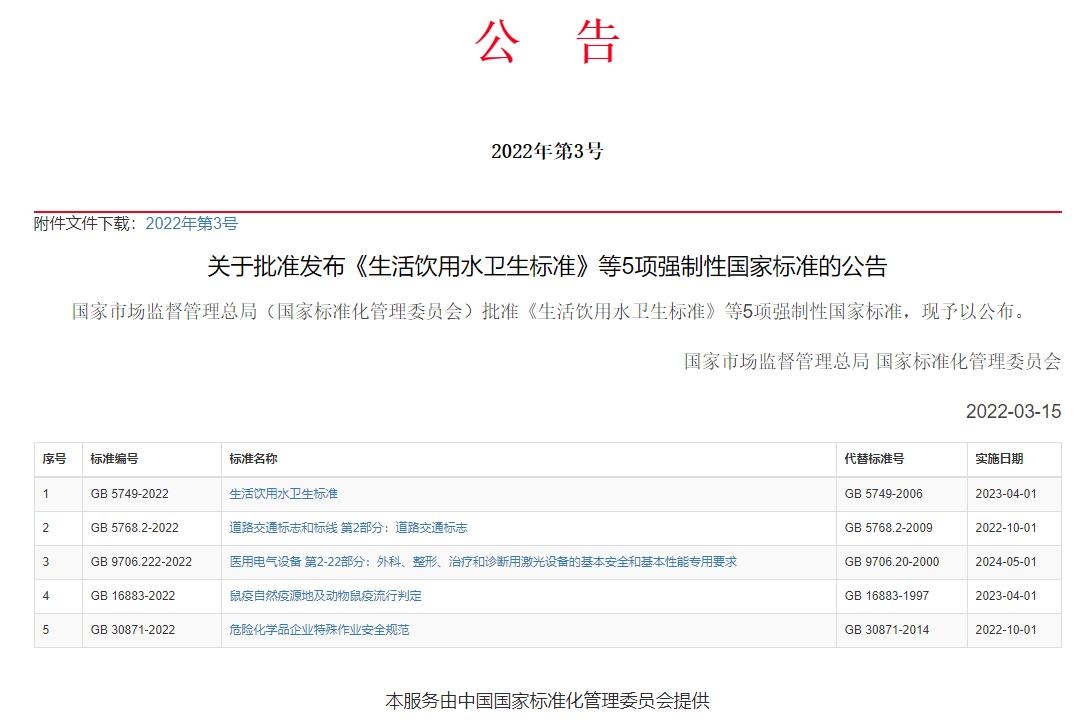Open the 医用电气设备 第2-22部分 standard link
This screenshot has width=1083, height=728.
[x=482, y=562]
